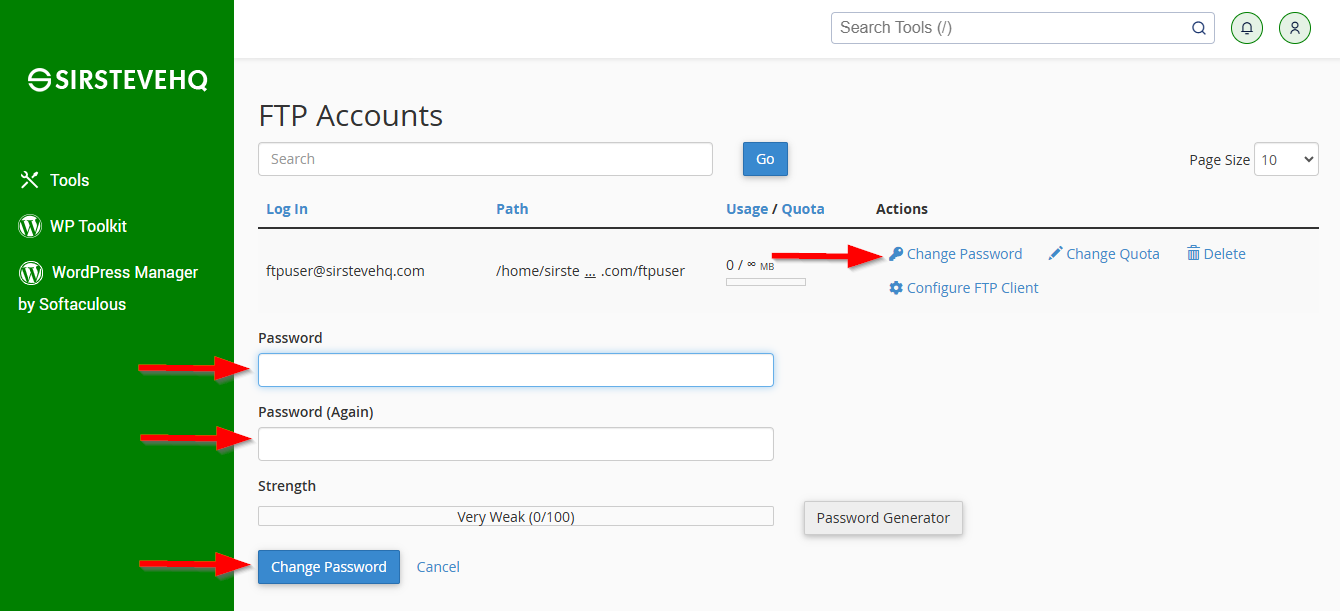The height and width of the screenshot is (611, 1340).
Task: Click the ftpuser@sirstevehq.com login text
Action: click(x=345, y=271)
